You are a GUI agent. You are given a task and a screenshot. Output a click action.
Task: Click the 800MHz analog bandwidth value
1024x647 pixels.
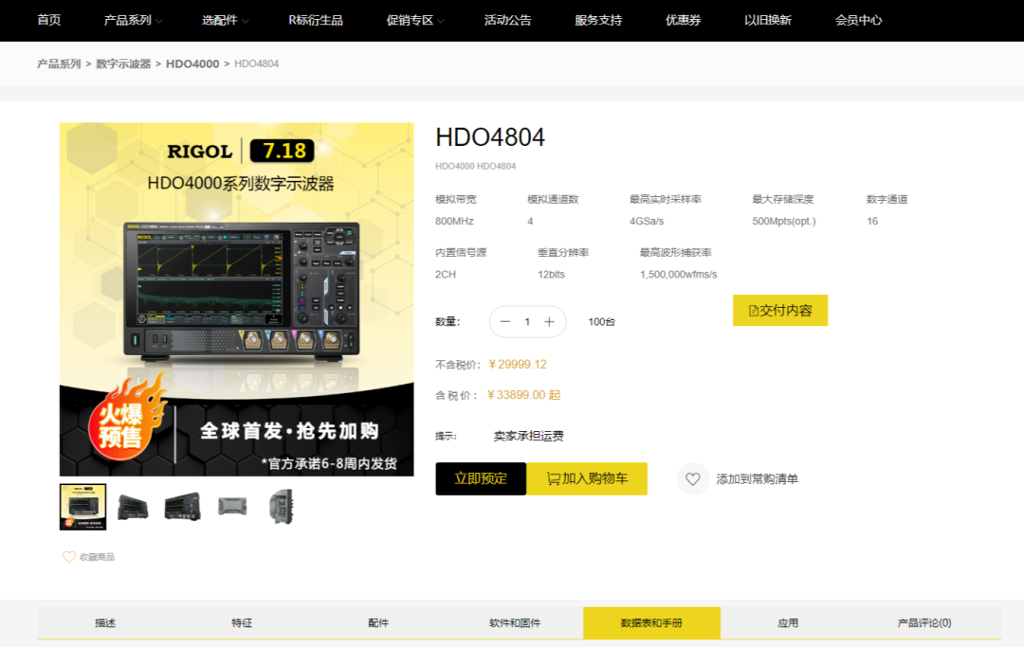point(455,221)
